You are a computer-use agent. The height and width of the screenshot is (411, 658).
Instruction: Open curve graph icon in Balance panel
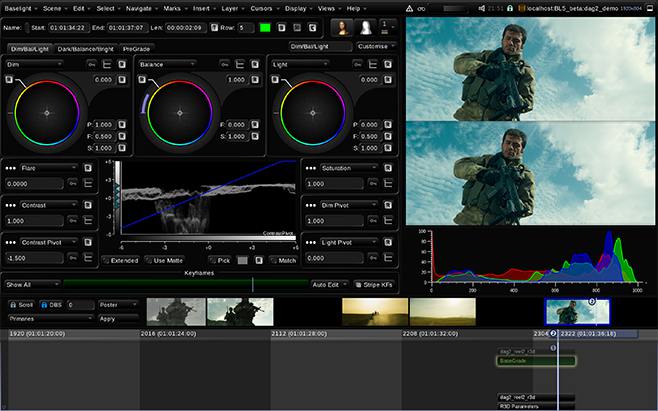pyautogui.click(x=240, y=64)
